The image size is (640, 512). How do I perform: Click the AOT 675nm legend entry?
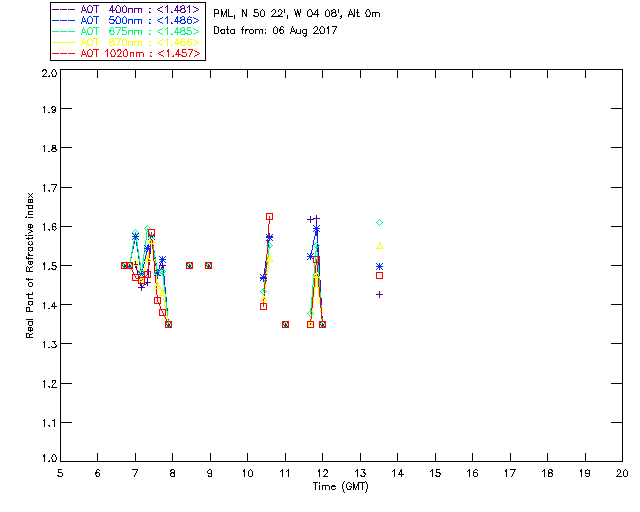126,31
